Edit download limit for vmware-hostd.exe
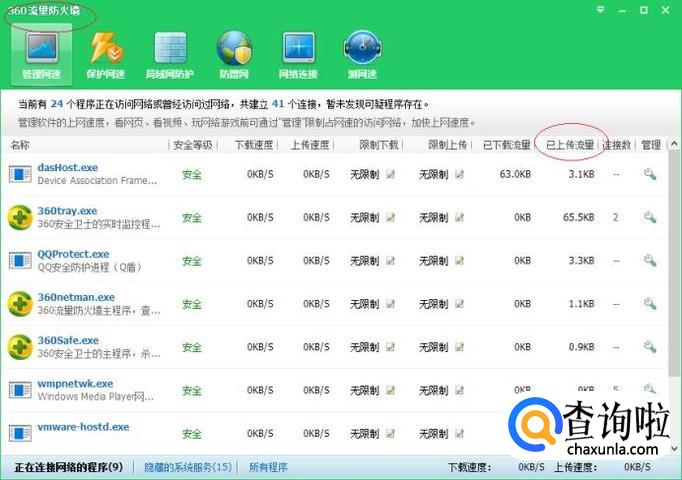Image resolution: width=682 pixels, height=480 pixels. tap(391, 433)
